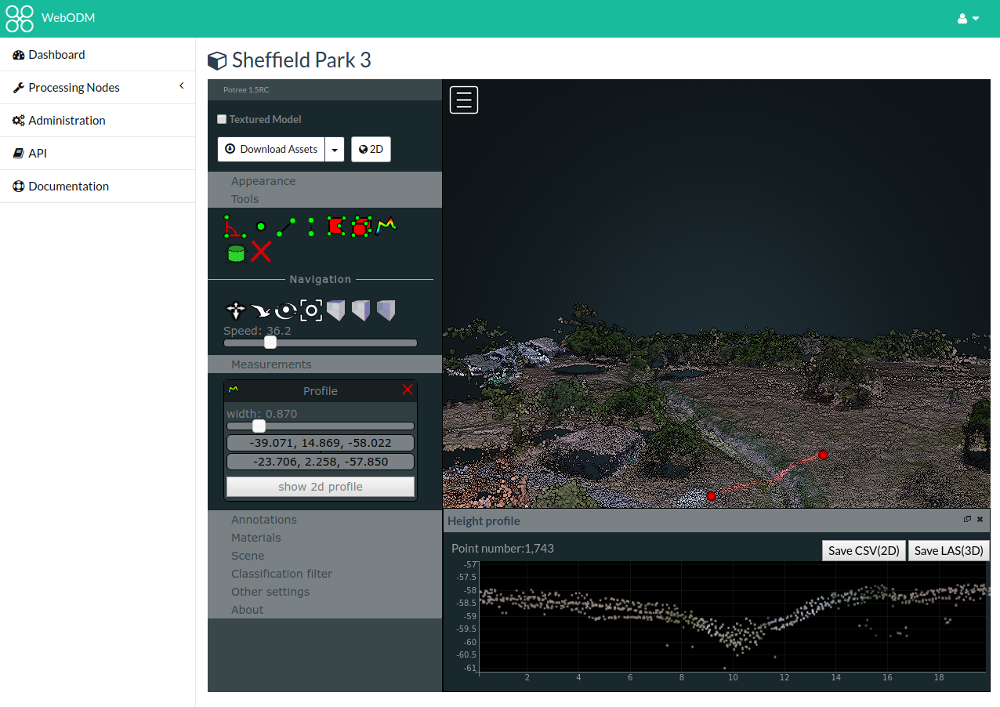The image size is (1000, 707).
Task: Click the profile icon in Profile header
Action: (x=233, y=388)
